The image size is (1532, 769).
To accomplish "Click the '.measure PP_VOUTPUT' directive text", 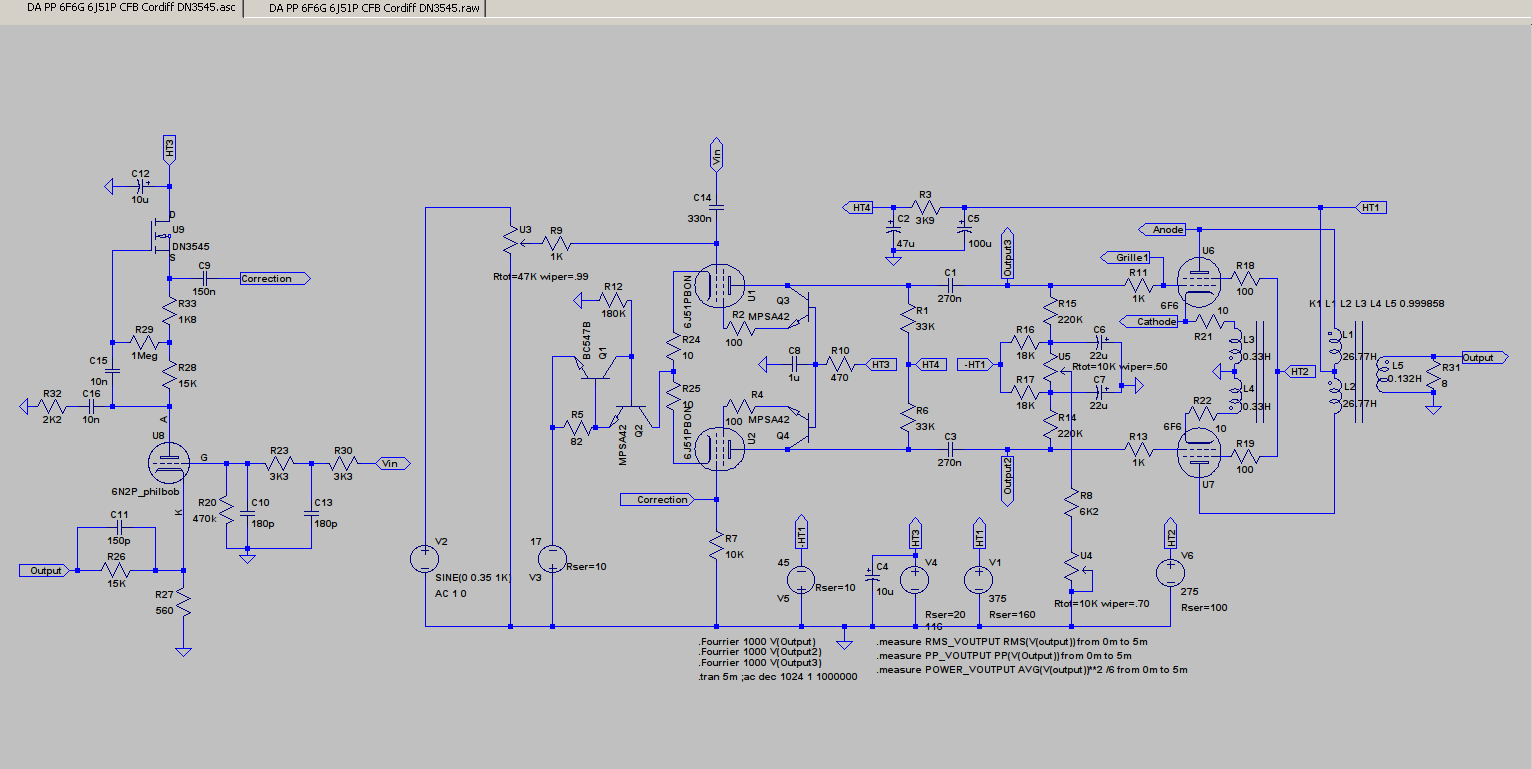I will click(1005, 655).
